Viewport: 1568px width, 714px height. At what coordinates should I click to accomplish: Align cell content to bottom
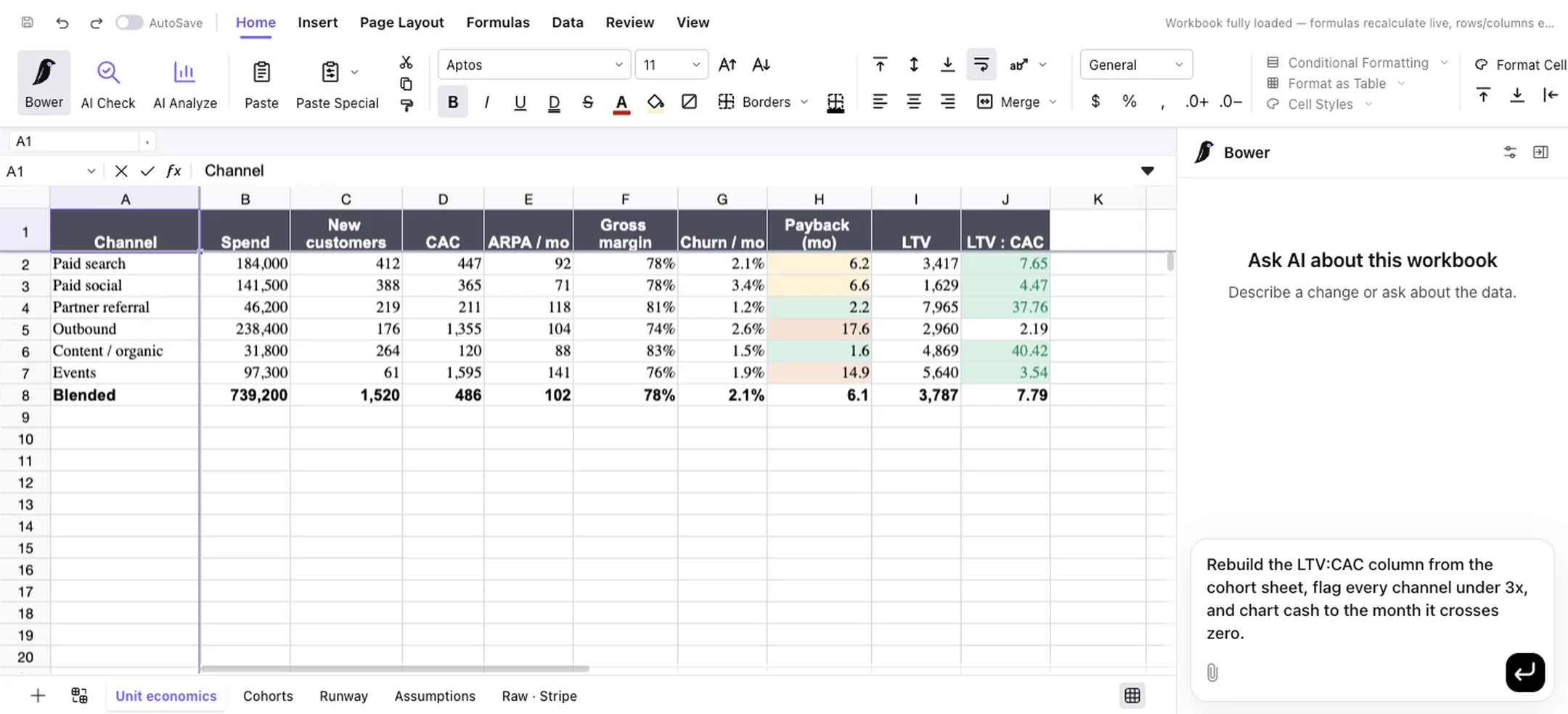click(x=947, y=65)
